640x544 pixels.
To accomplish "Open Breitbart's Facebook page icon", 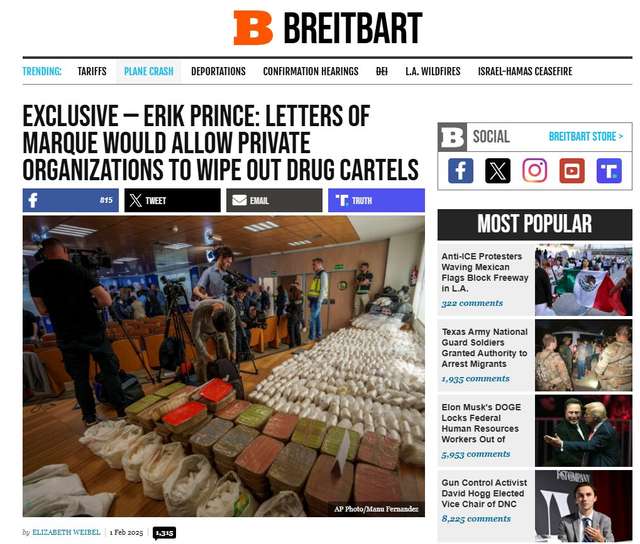I will [x=460, y=171].
